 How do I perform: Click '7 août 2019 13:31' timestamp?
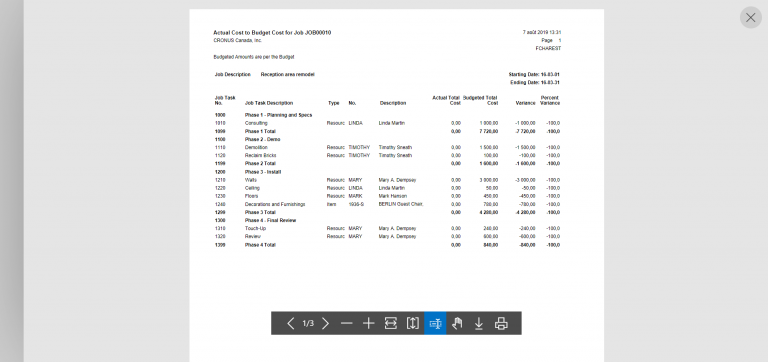542,32
